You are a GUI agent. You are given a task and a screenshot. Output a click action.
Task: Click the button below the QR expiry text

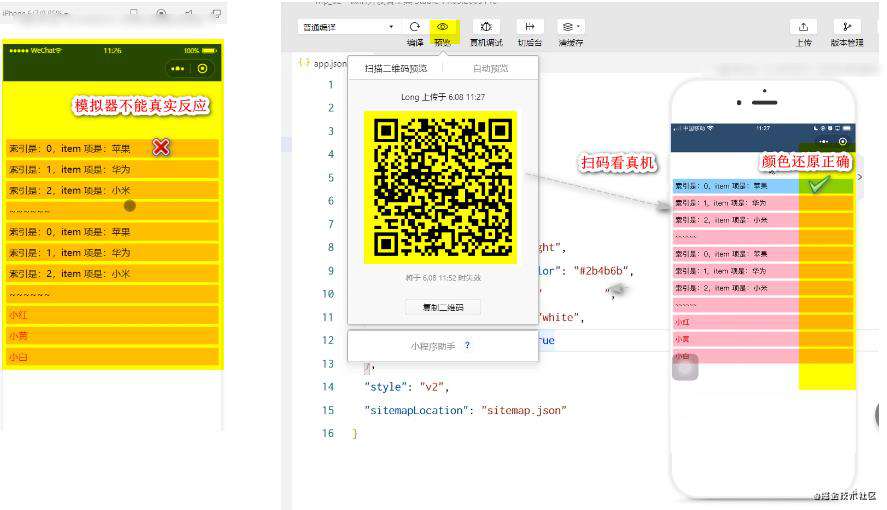coord(443,307)
